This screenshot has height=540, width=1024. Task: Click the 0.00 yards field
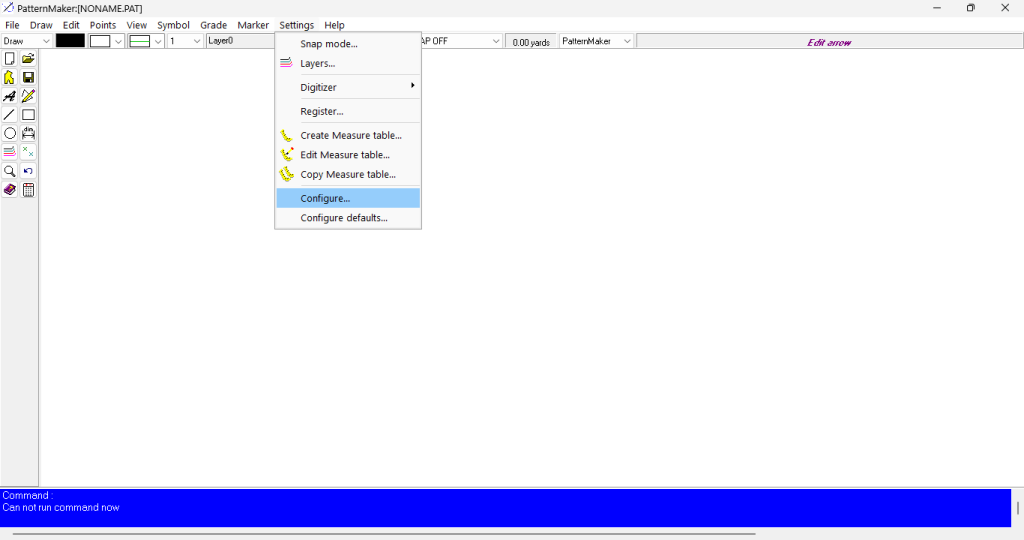pyautogui.click(x=531, y=42)
